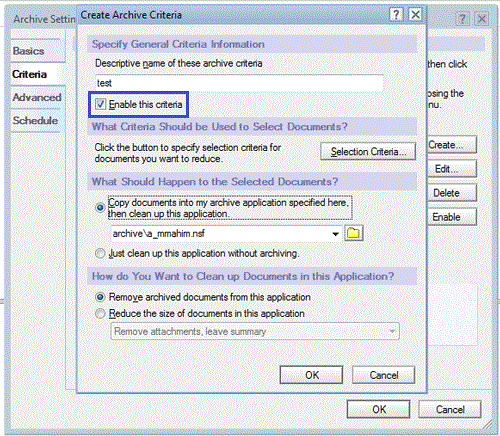Open the Remove attachments, leave summary dropdown
This screenshot has width=500, height=436.
255,331
